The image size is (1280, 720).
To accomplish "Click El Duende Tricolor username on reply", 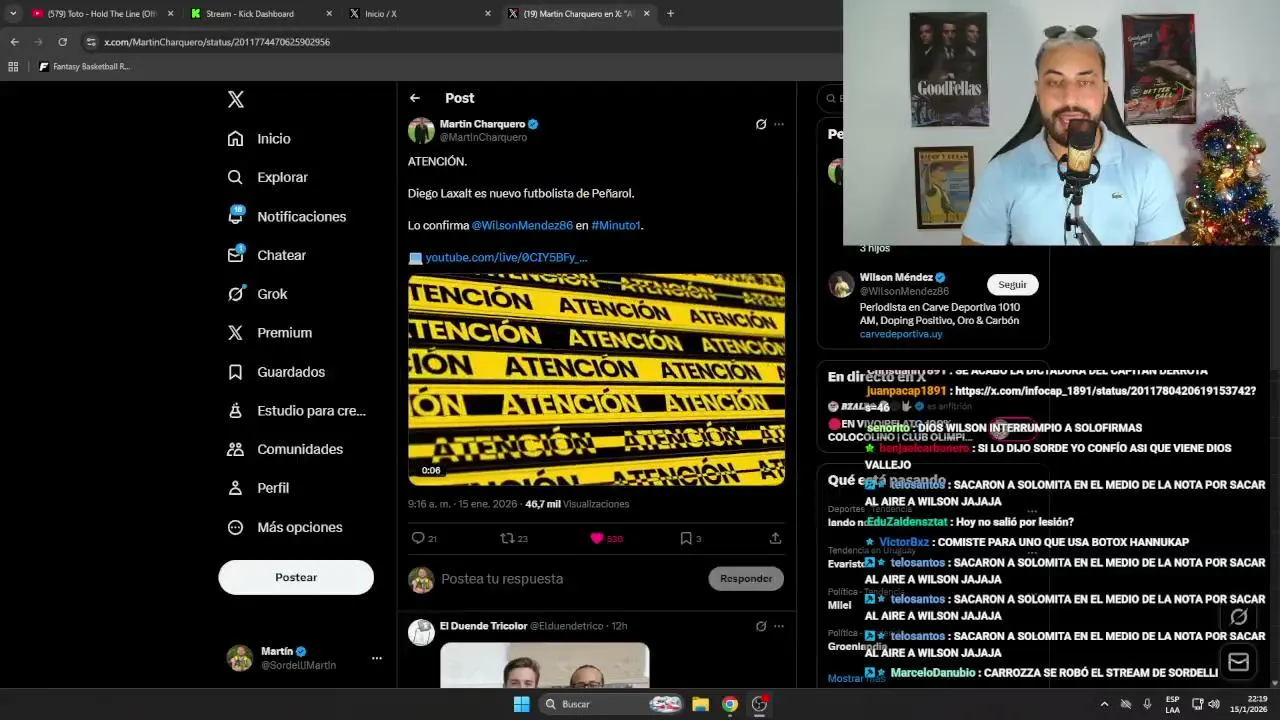I will pyautogui.click(x=483, y=626).
